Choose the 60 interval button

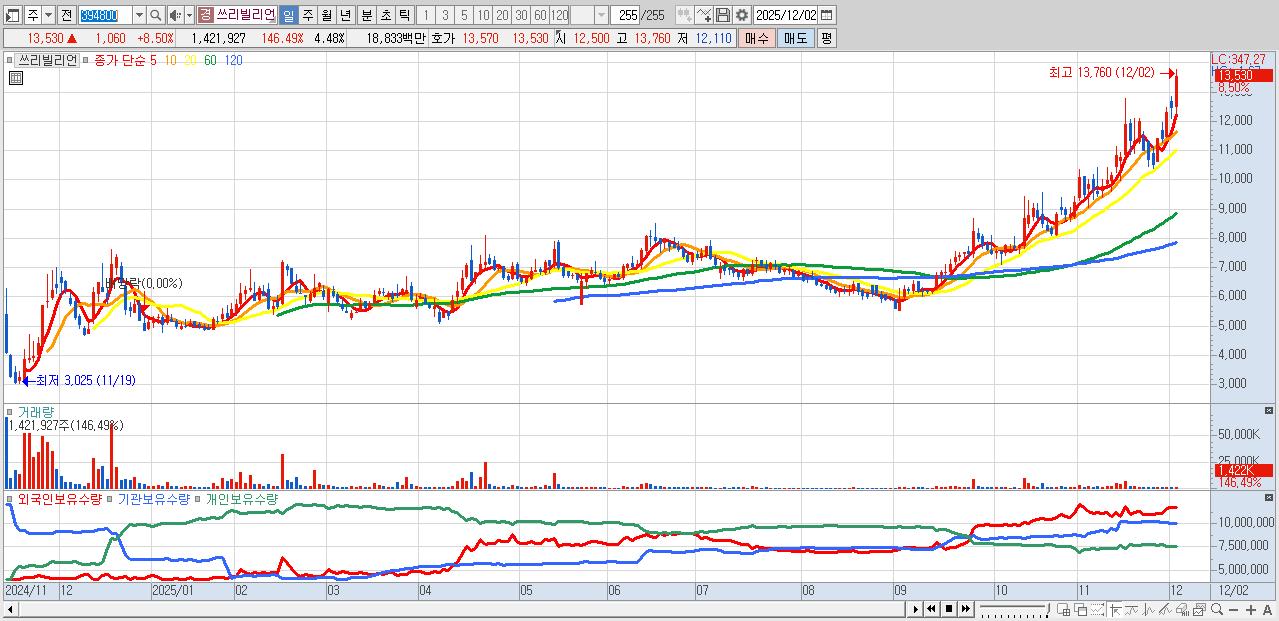point(540,15)
